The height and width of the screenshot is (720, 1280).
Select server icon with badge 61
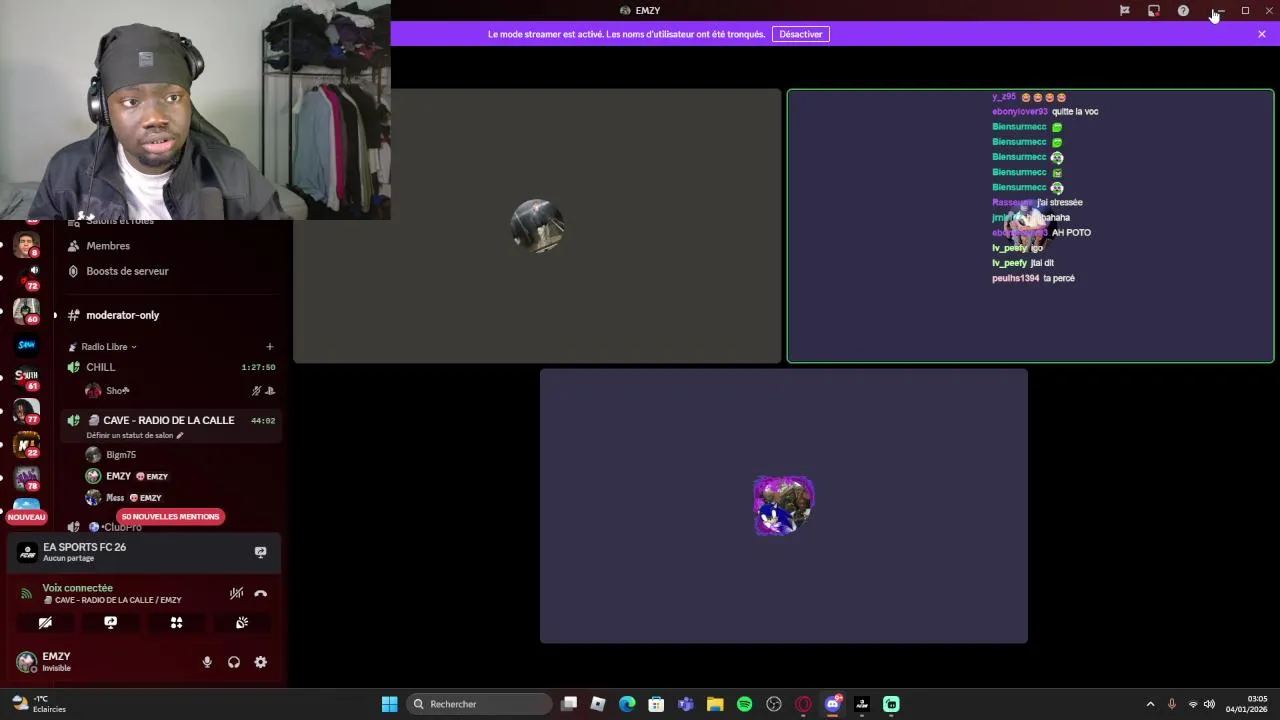[27, 378]
